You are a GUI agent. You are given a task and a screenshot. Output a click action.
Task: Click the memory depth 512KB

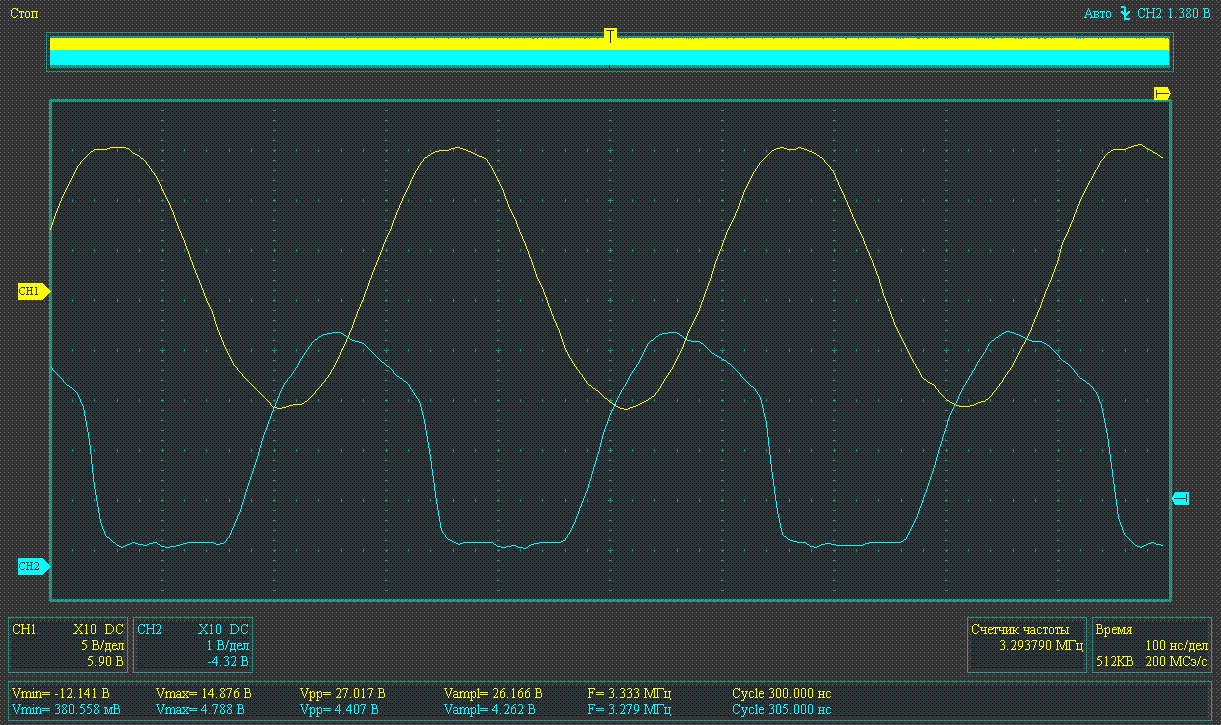click(x=1114, y=661)
